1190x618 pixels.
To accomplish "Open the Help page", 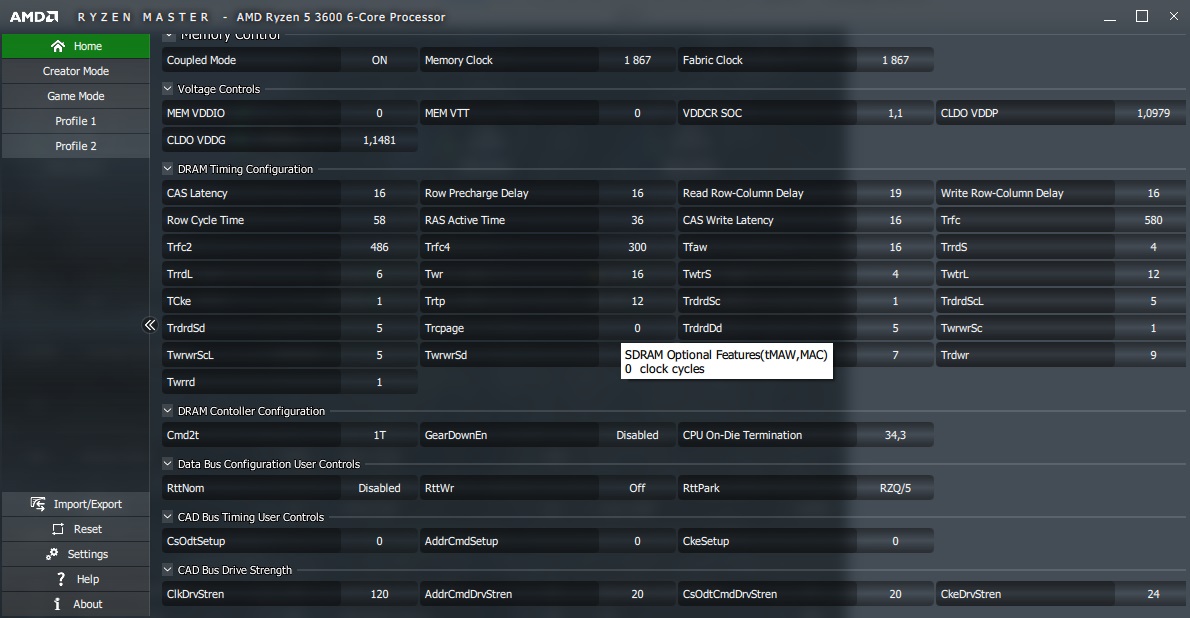I will pyautogui.click(x=76, y=579).
